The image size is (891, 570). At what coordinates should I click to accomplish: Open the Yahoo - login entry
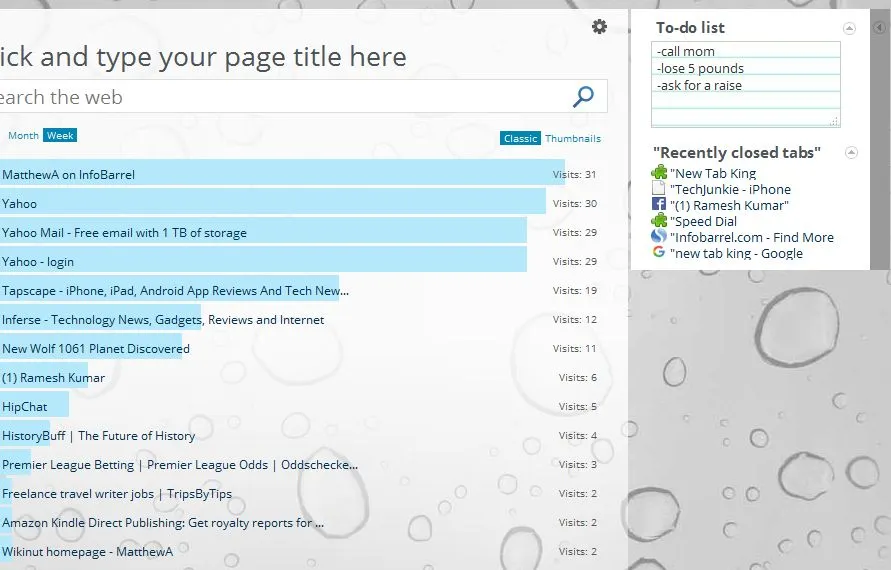[38, 261]
